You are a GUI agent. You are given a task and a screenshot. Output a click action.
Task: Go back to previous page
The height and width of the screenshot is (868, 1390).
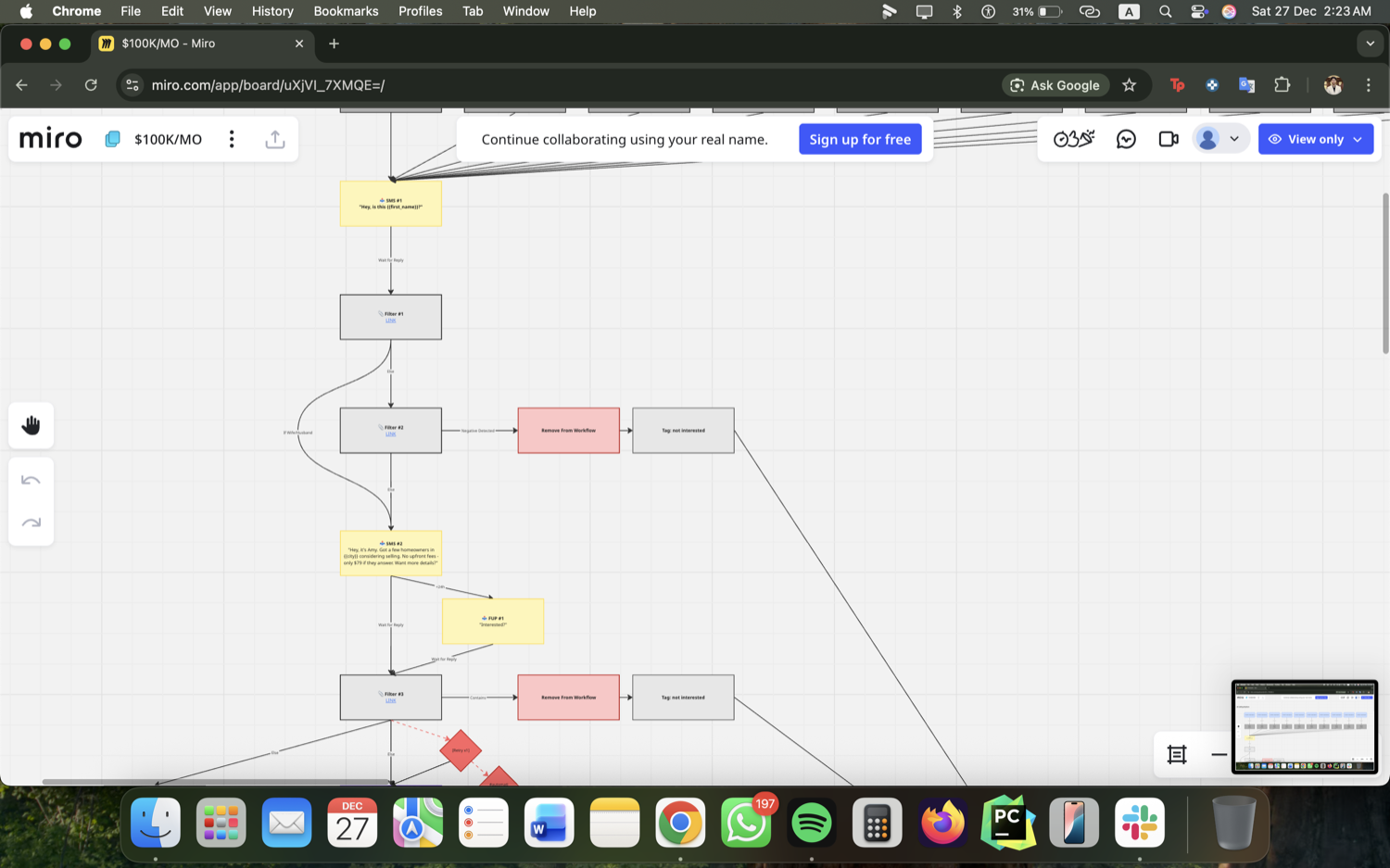22,85
